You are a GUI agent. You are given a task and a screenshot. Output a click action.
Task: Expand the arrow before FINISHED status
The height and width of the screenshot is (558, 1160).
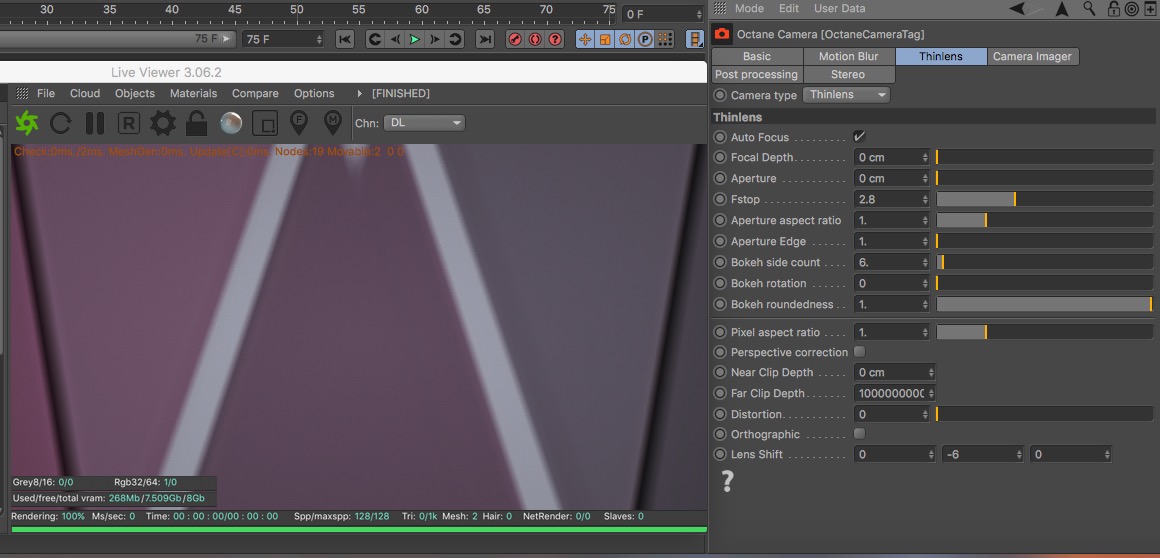(360, 94)
